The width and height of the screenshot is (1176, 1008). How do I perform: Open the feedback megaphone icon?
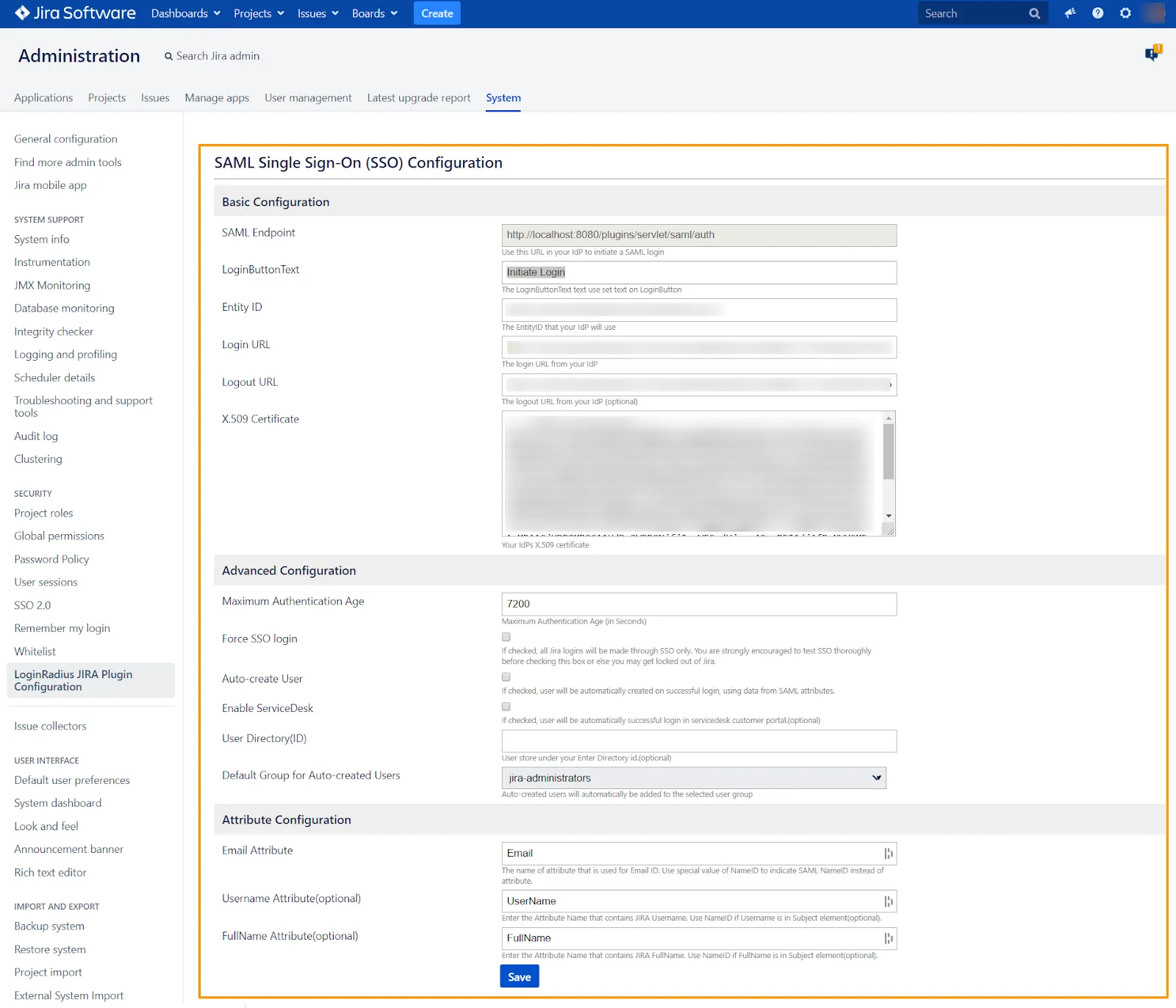1069,13
